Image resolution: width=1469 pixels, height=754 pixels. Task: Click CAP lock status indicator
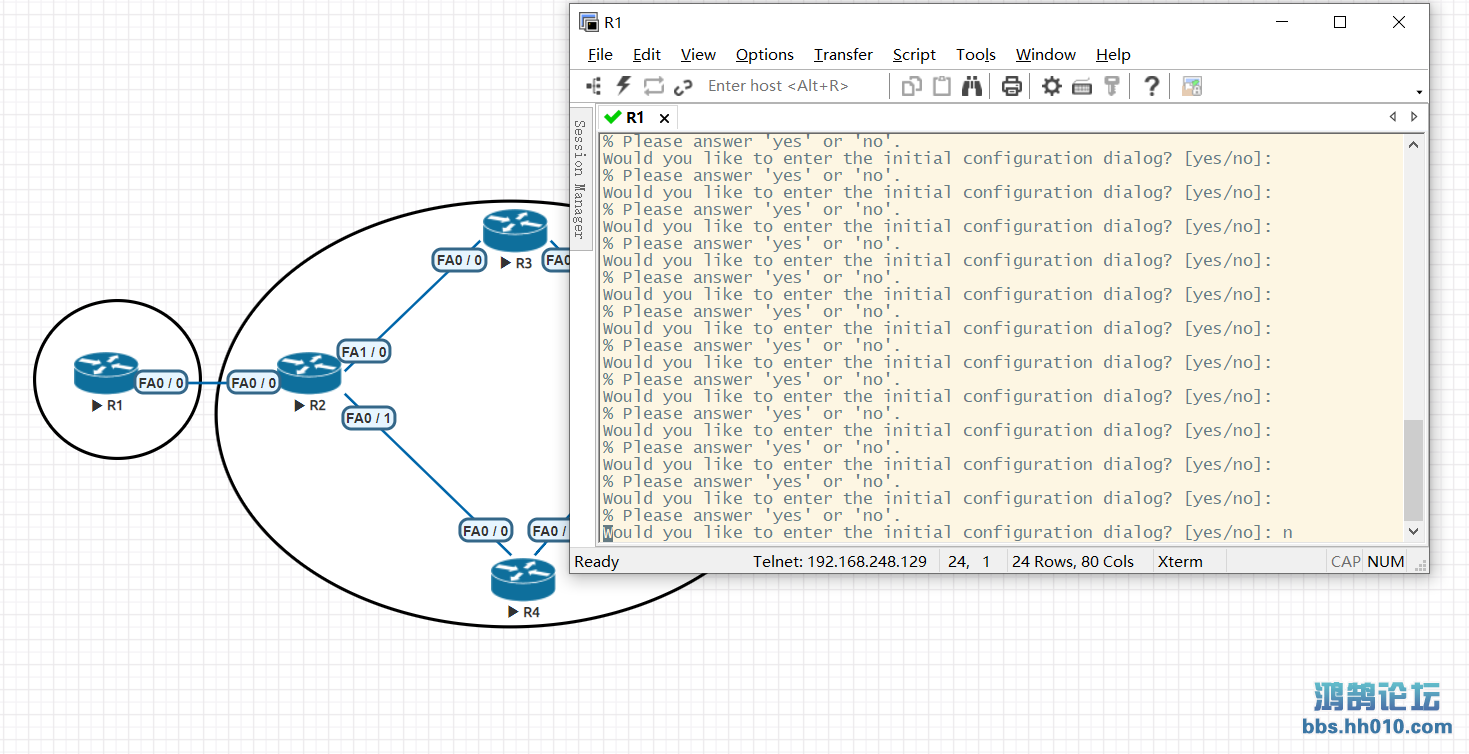[1346, 562]
